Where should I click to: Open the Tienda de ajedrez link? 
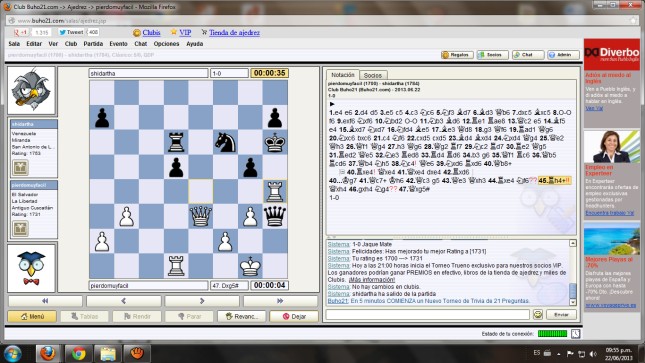pyautogui.click(x=234, y=33)
